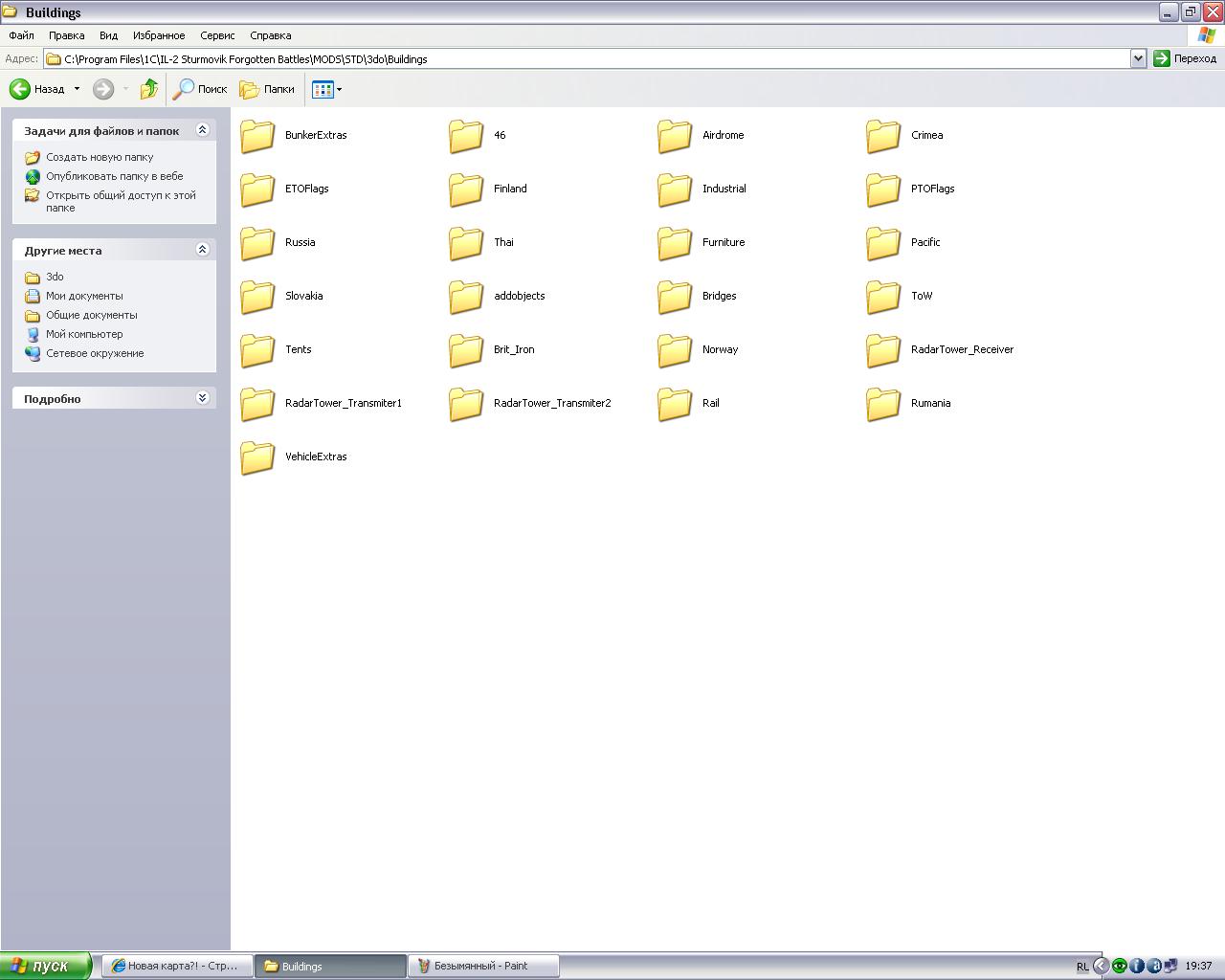Open the Brit_Iron folder icon
1225x980 pixels.
coord(466,350)
